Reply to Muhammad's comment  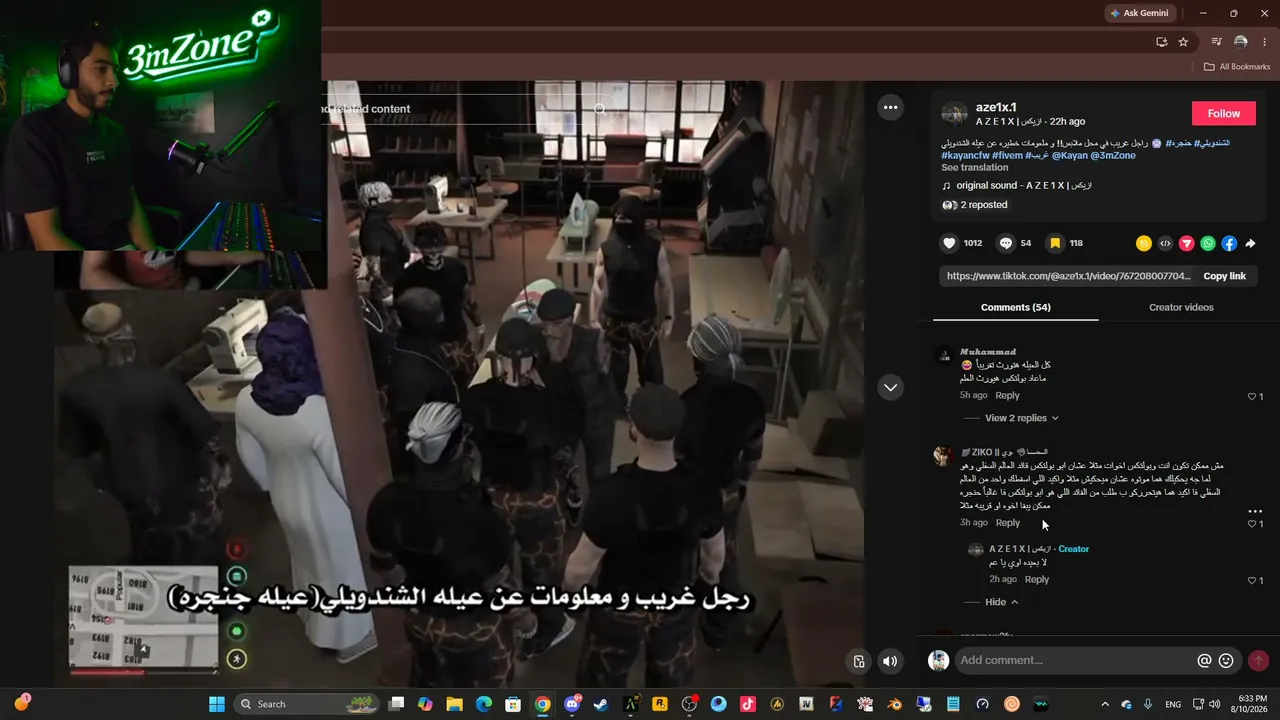(x=1007, y=396)
